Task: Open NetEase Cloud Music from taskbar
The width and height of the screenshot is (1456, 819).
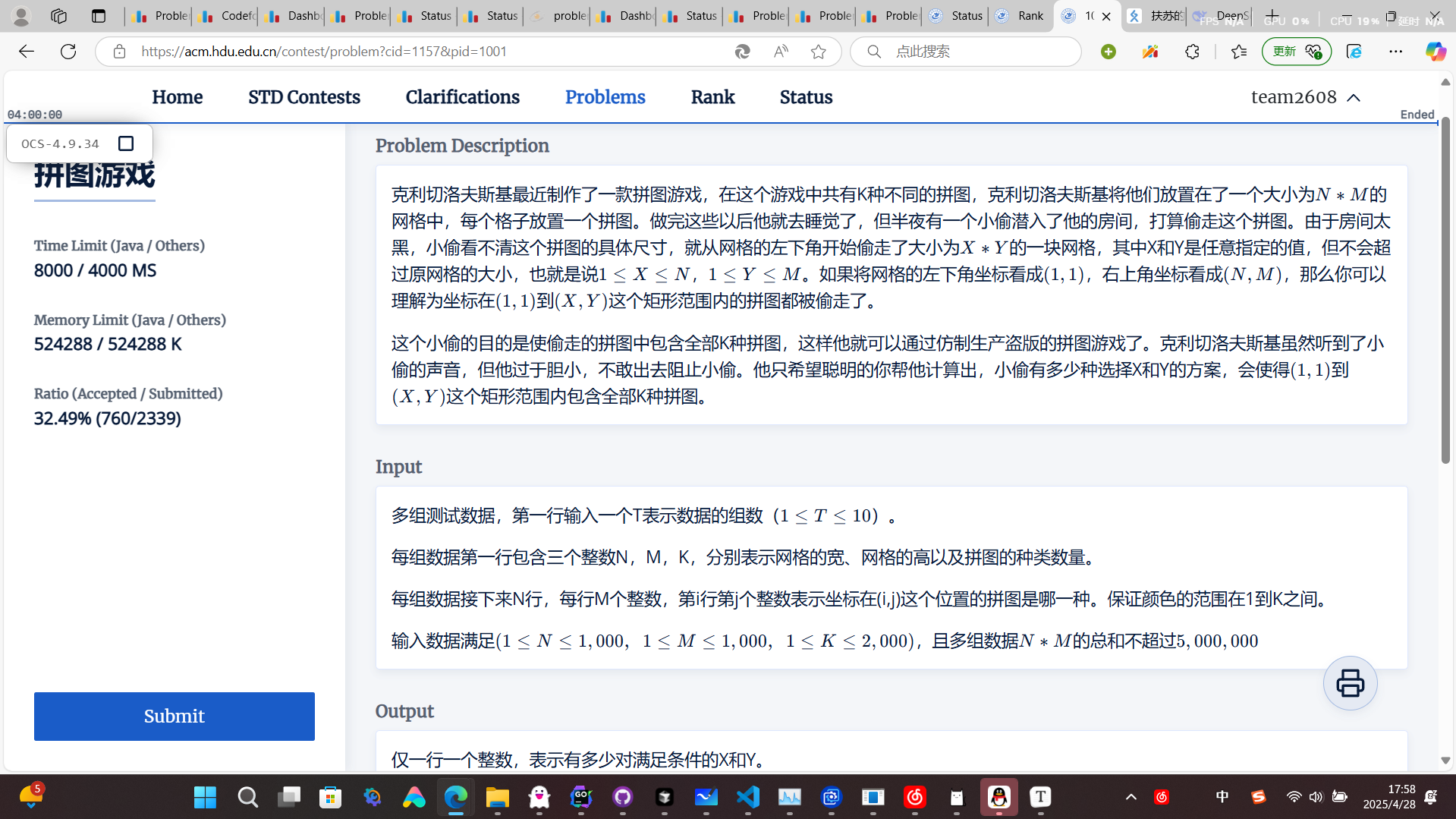Action: tap(915, 797)
